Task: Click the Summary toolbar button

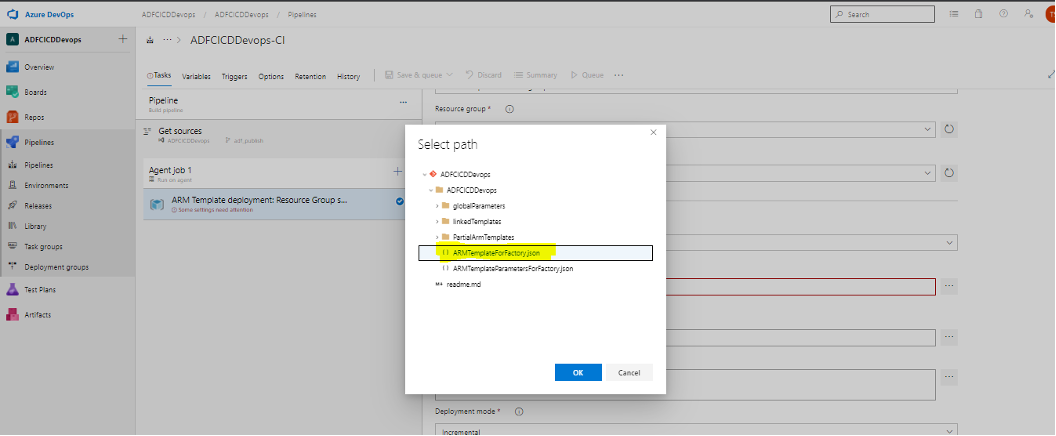Action: click(535, 75)
